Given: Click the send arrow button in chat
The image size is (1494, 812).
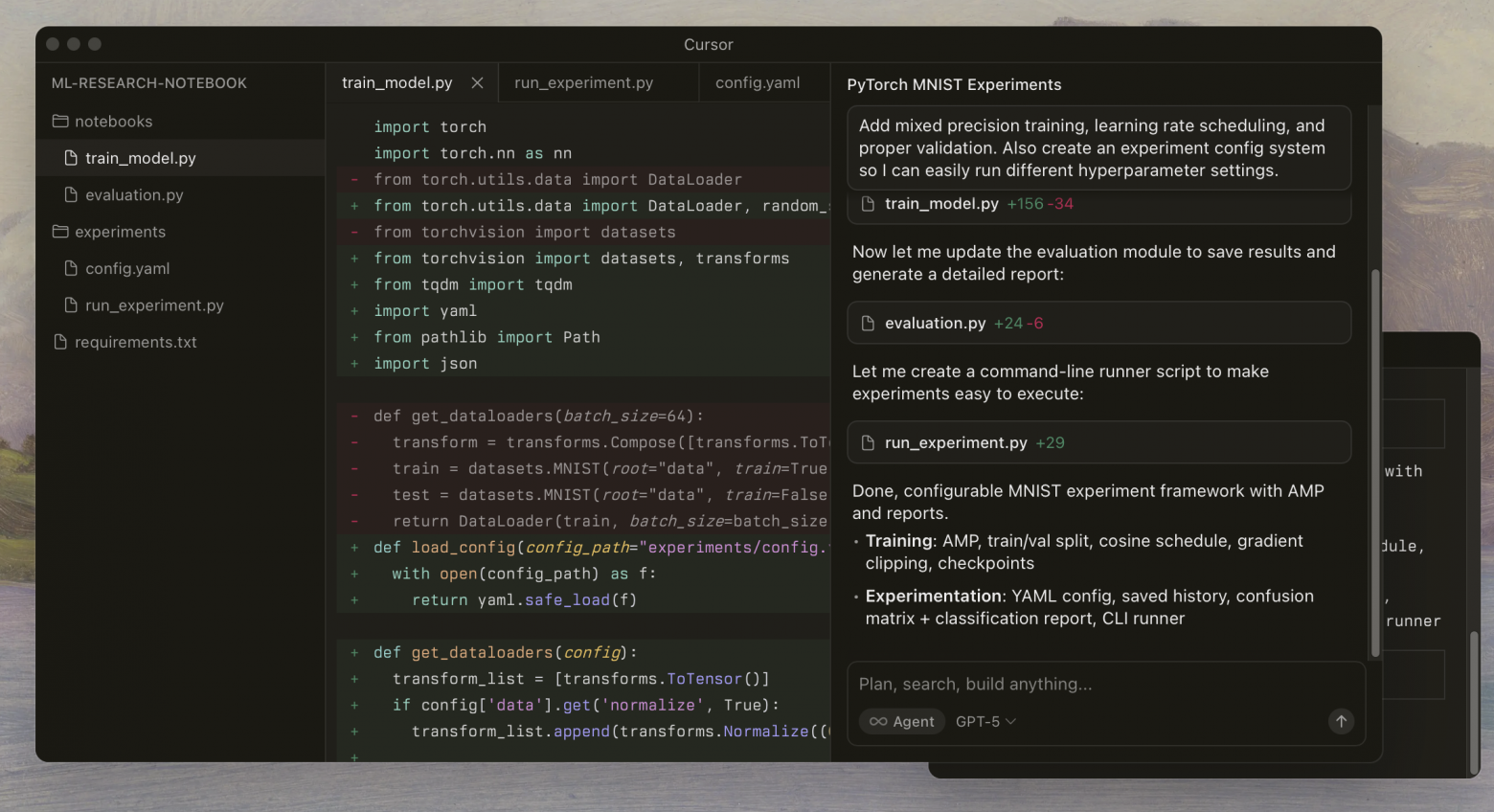Looking at the screenshot, I should [x=1341, y=721].
